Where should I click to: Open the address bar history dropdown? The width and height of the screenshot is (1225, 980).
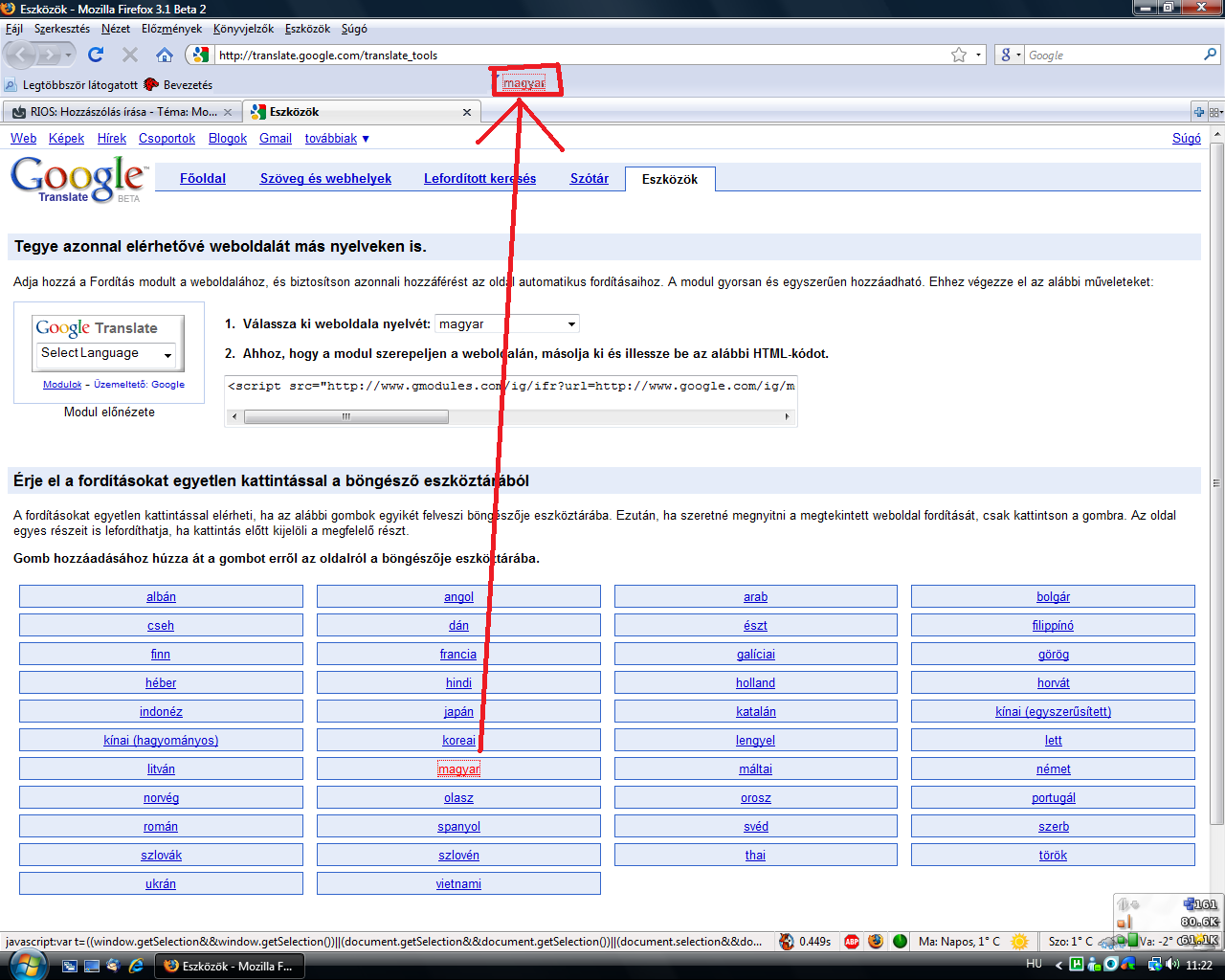[979, 56]
